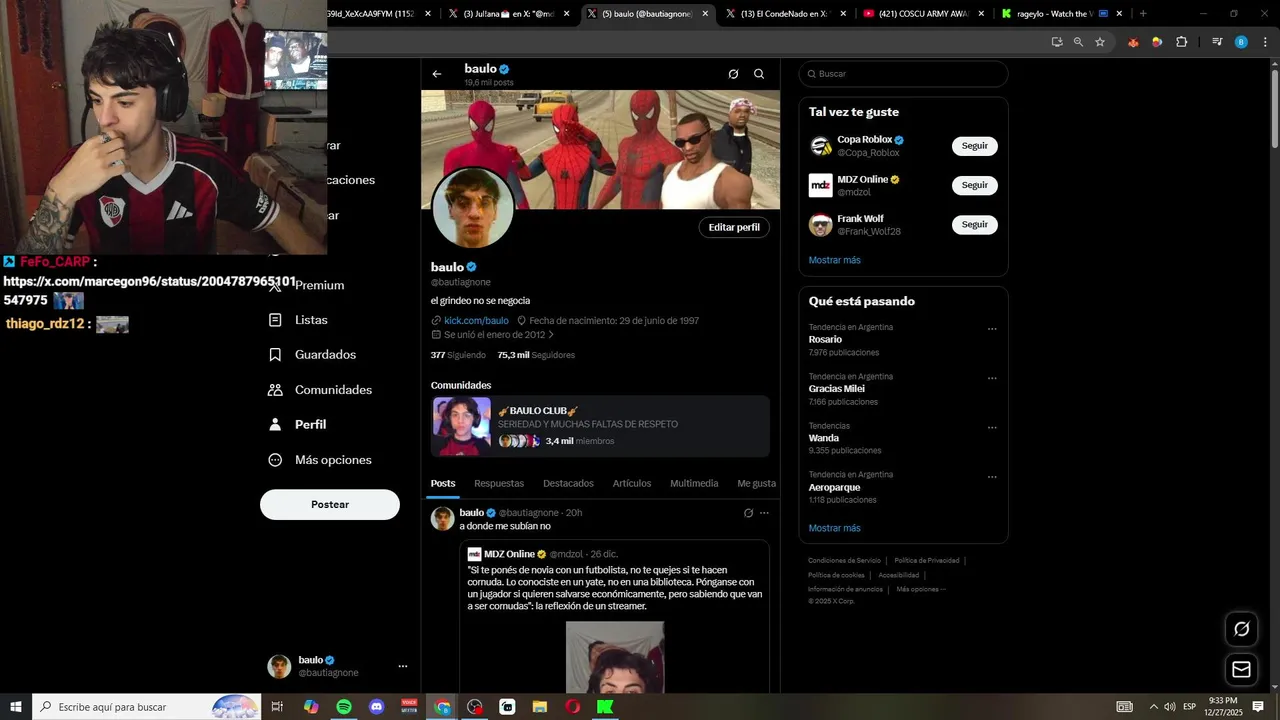Open File Explorer from the taskbar
The image size is (1280, 720).
pyautogui.click(x=539, y=707)
